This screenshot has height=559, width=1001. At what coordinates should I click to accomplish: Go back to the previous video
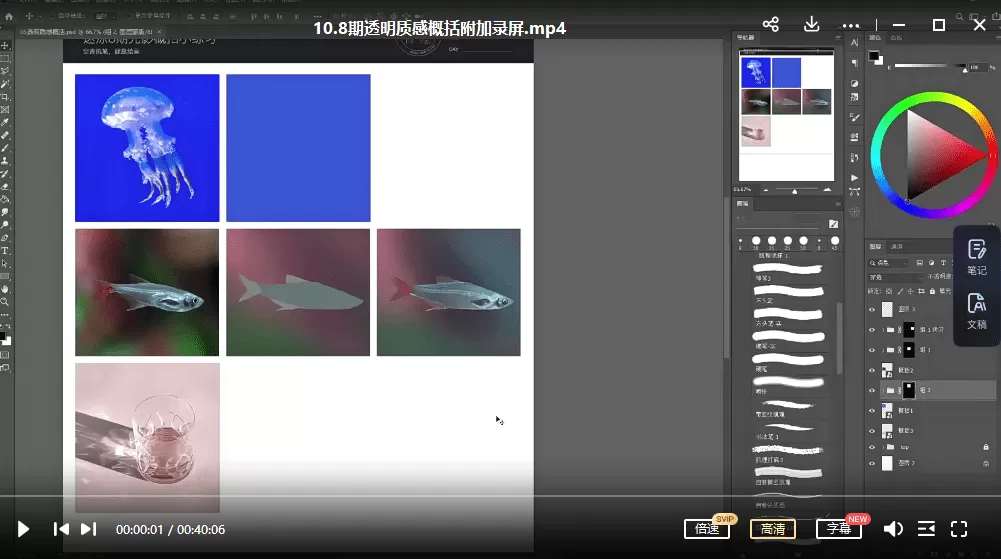(61, 529)
